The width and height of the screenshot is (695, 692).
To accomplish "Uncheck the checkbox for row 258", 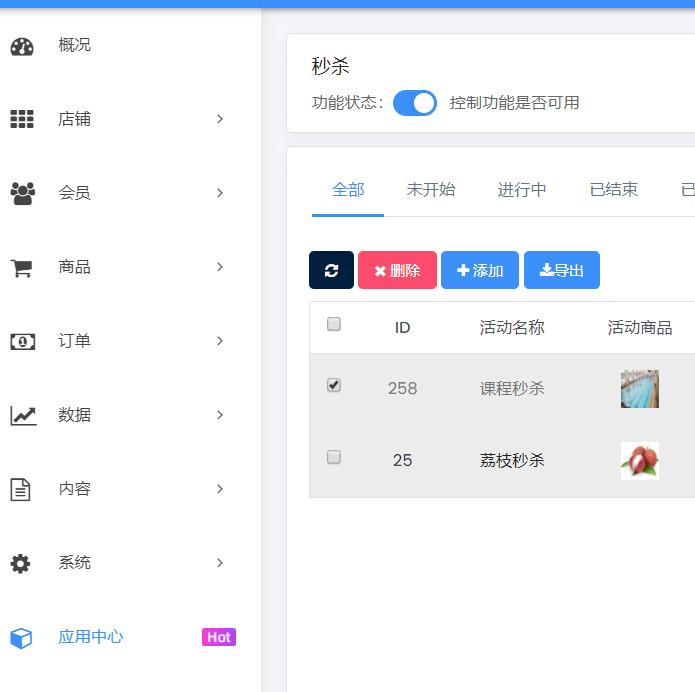I will click(334, 385).
